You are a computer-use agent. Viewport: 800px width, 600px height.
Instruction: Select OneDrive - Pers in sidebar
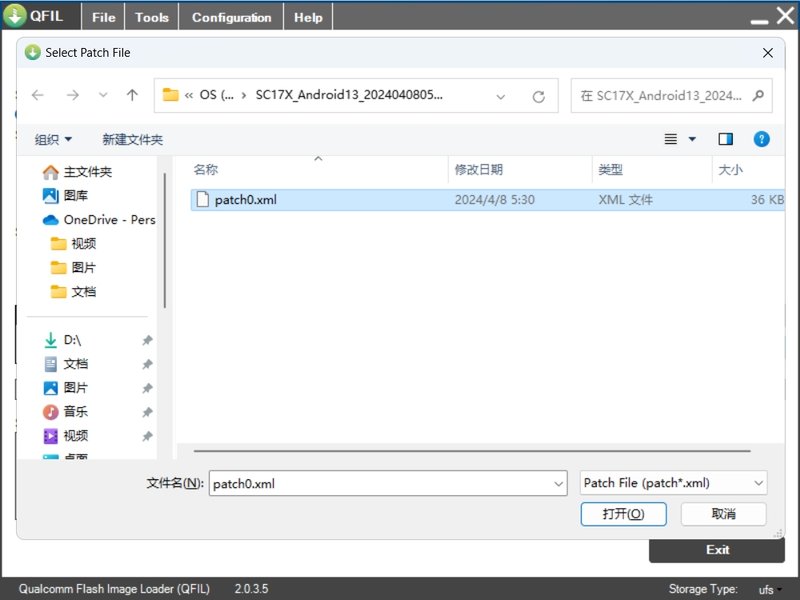98,220
